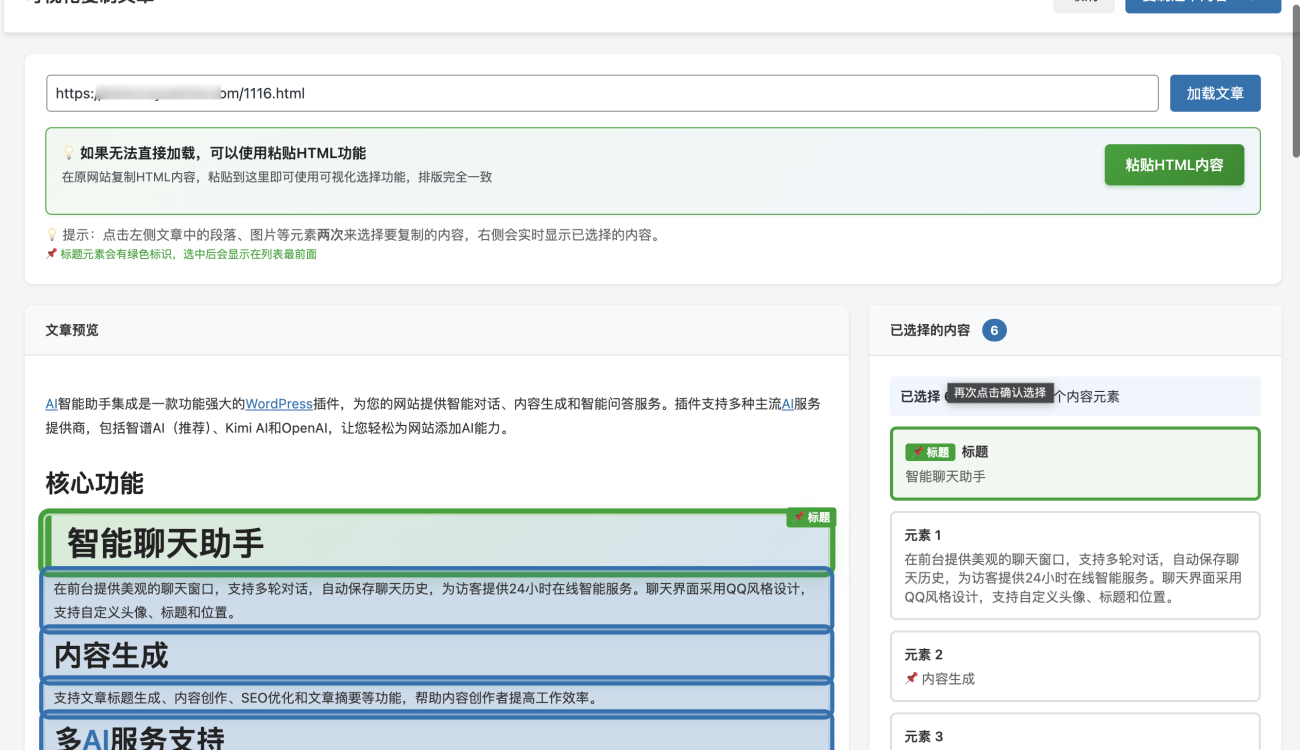The image size is (1300, 750).
Task: Deselect the 内容生成 heading block in preview
Action: click(x=436, y=655)
